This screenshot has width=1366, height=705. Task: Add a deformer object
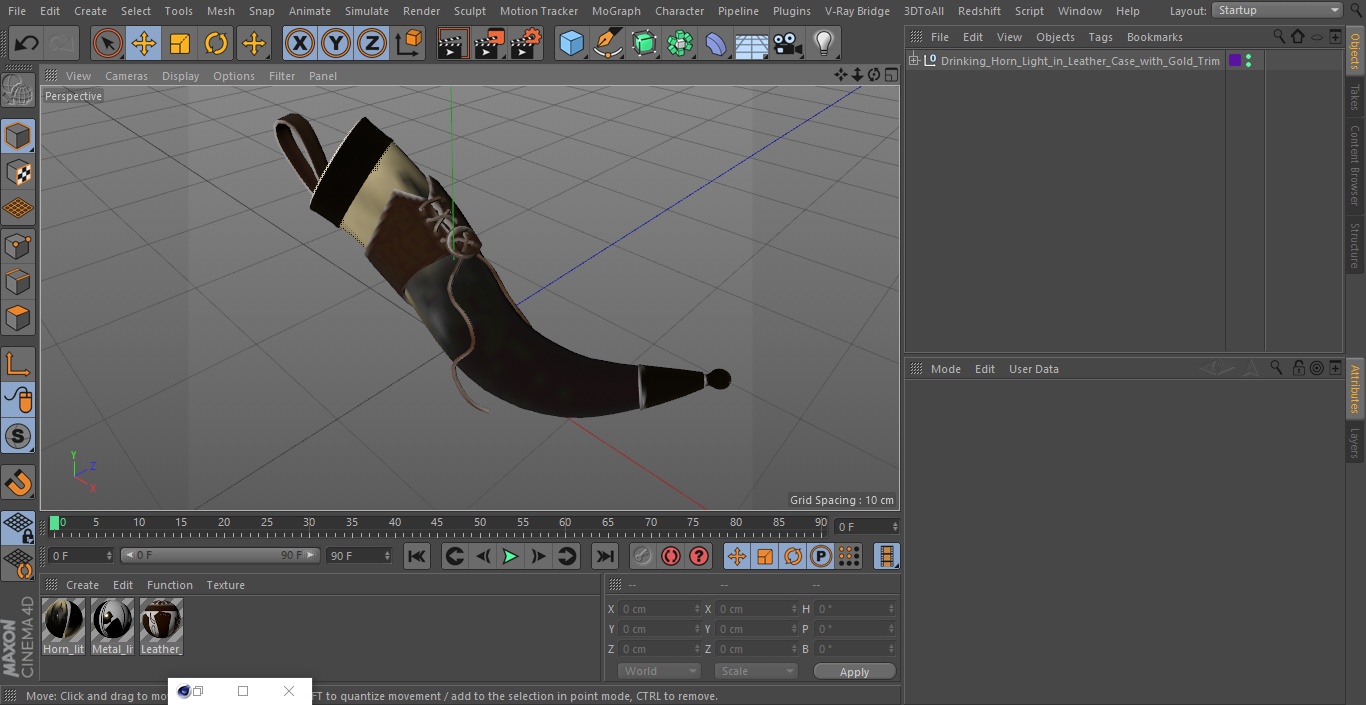click(716, 44)
